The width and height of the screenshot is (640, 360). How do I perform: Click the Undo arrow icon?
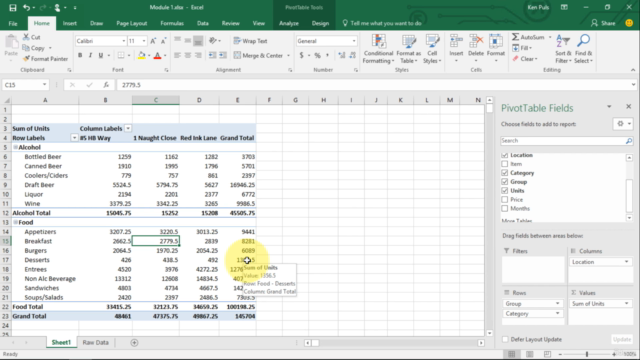[x=26, y=7]
